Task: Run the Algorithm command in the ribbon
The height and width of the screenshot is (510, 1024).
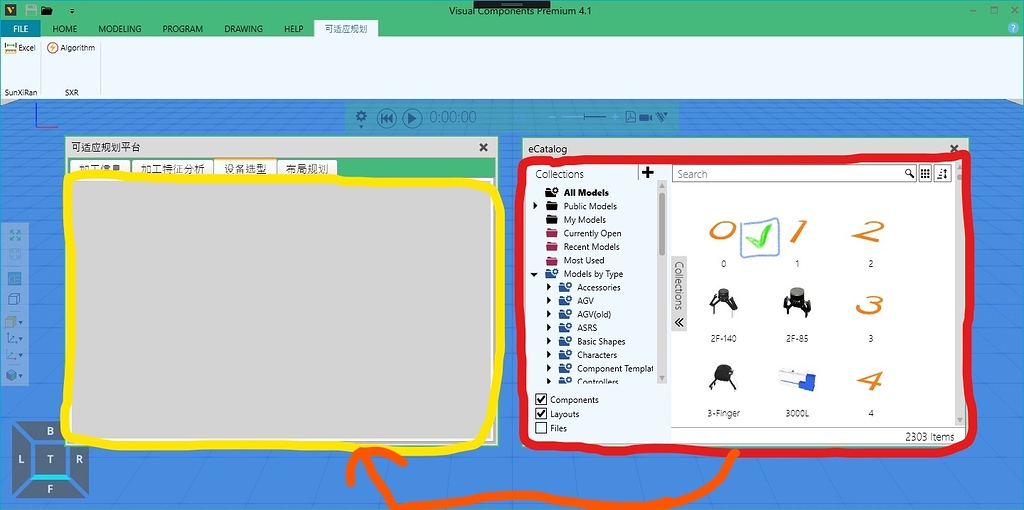Action: click(x=71, y=48)
